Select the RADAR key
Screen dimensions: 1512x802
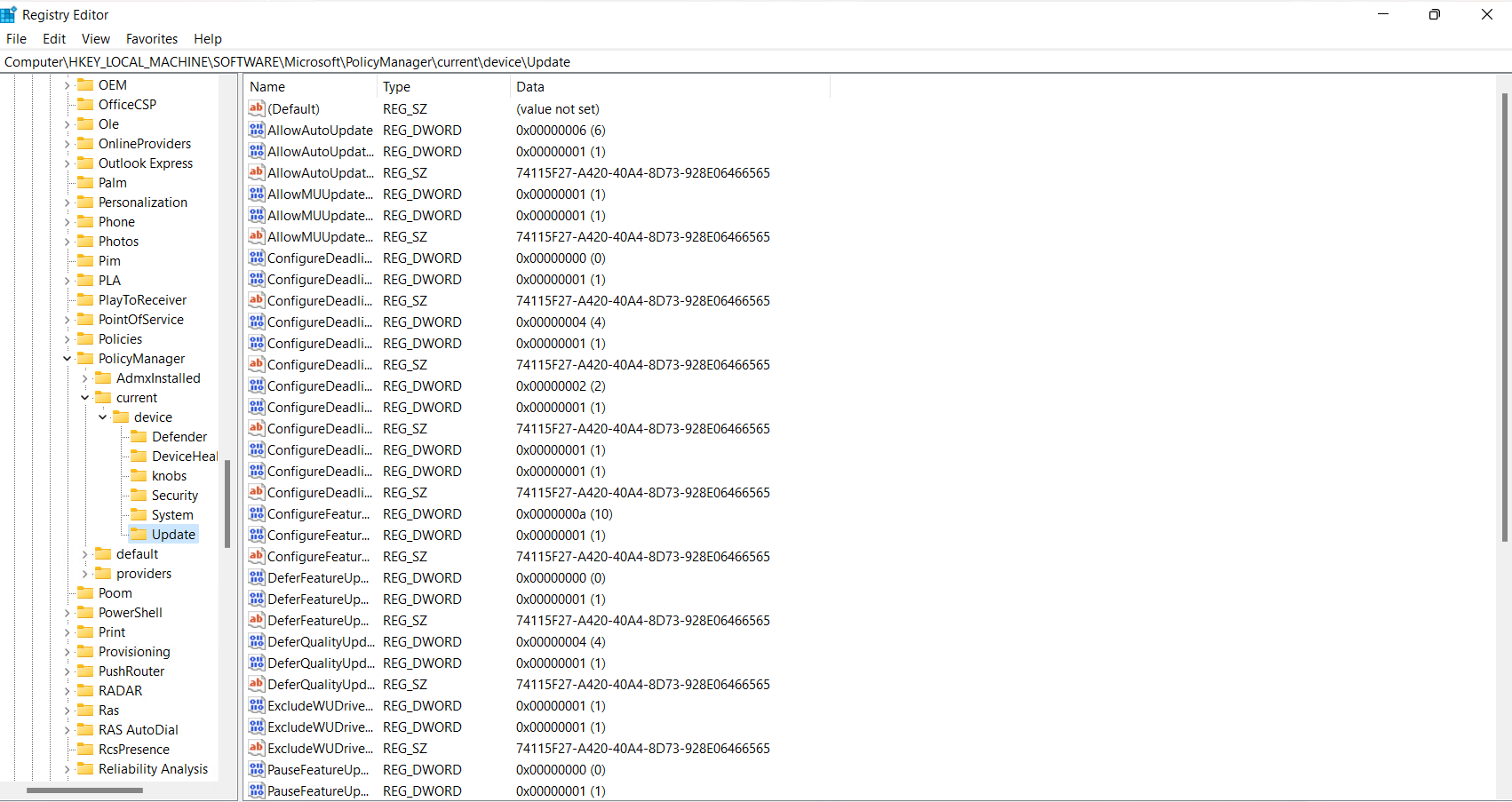(x=120, y=691)
